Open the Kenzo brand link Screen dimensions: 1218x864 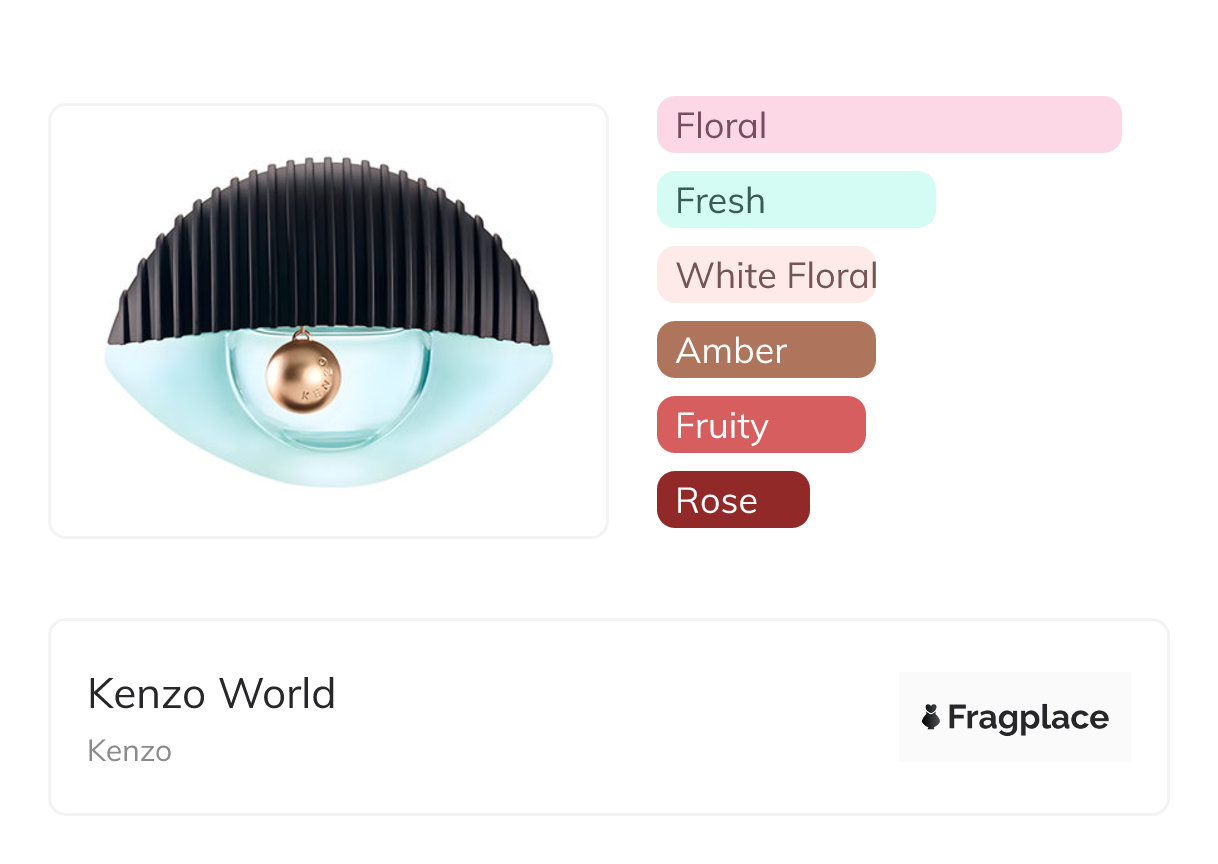(x=129, y=751)
